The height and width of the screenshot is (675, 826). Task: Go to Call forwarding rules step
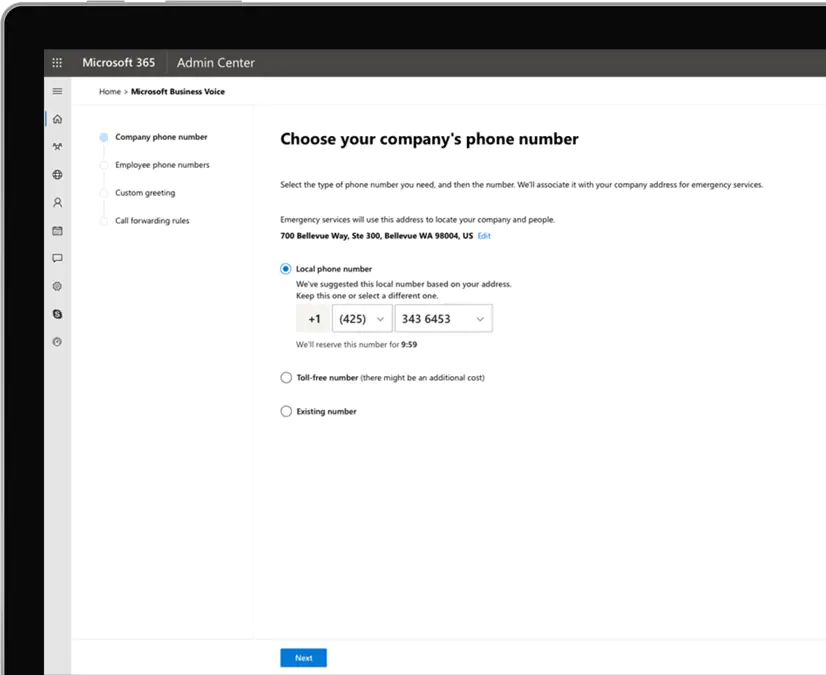(152, 221)
